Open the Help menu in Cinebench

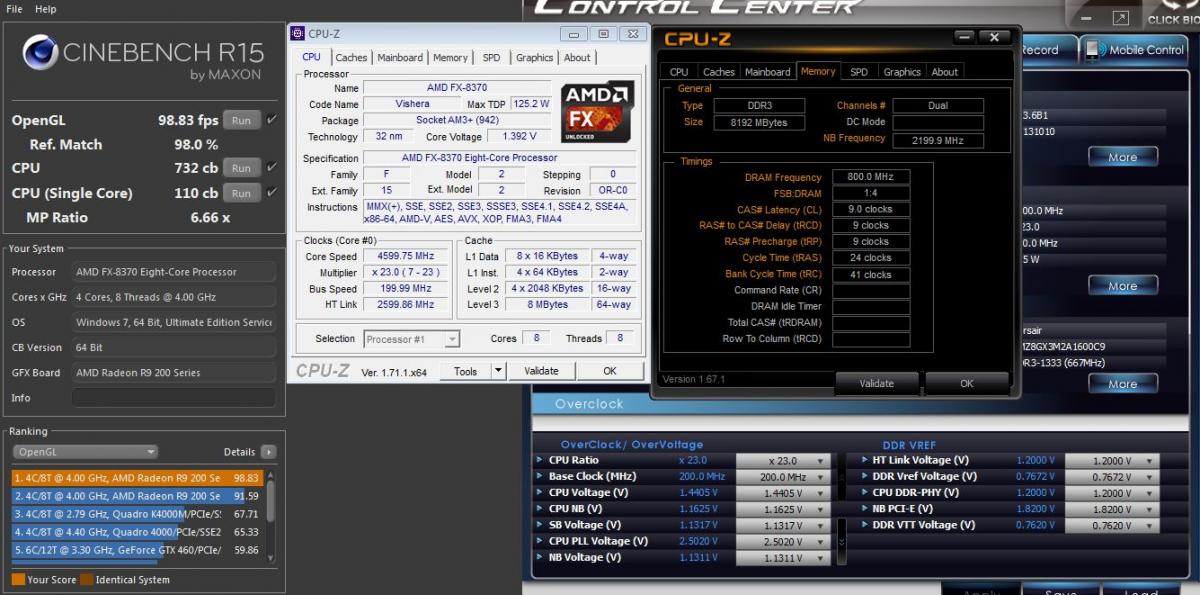(46, 8)
